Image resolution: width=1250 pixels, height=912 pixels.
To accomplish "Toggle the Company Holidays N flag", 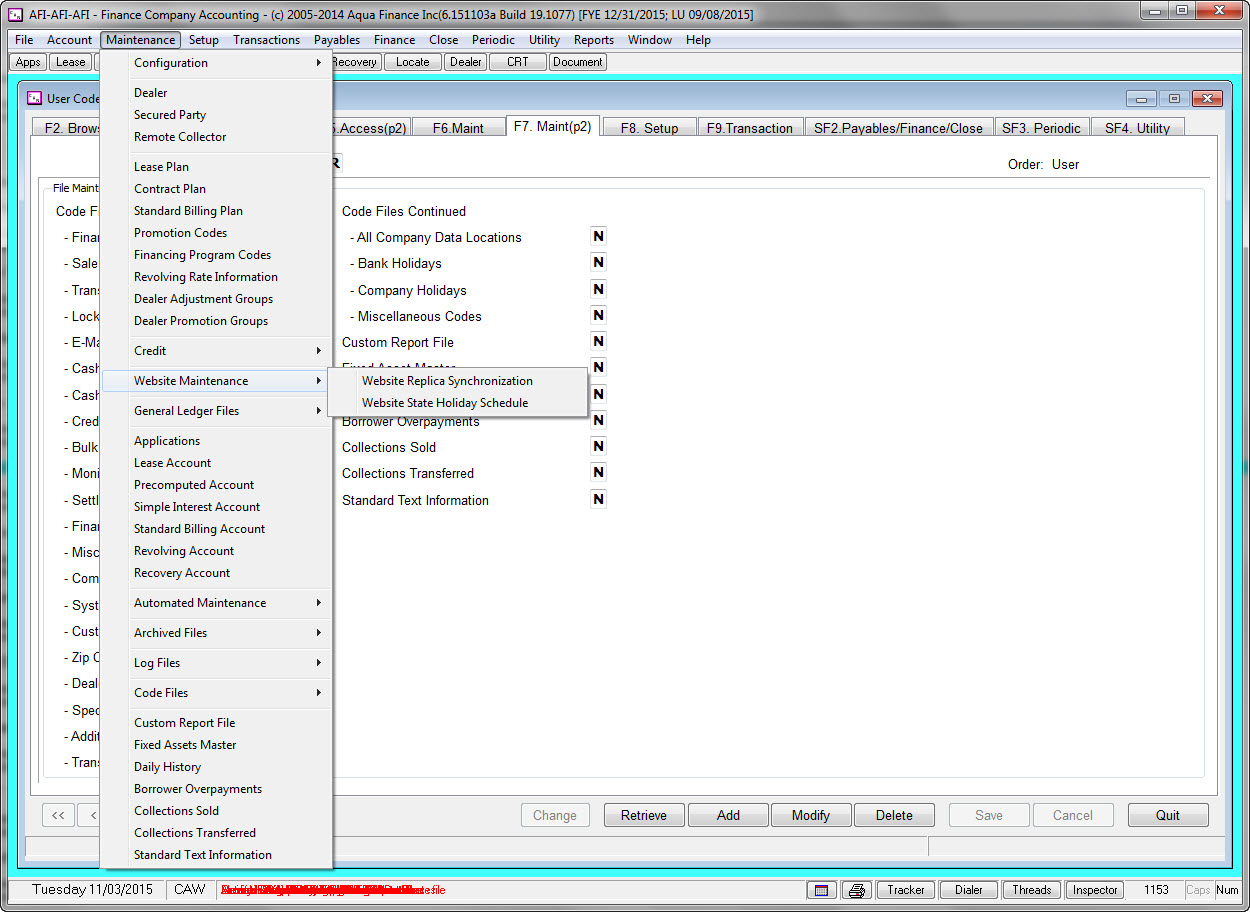I will pyautogui.click(x=598, y=289).
